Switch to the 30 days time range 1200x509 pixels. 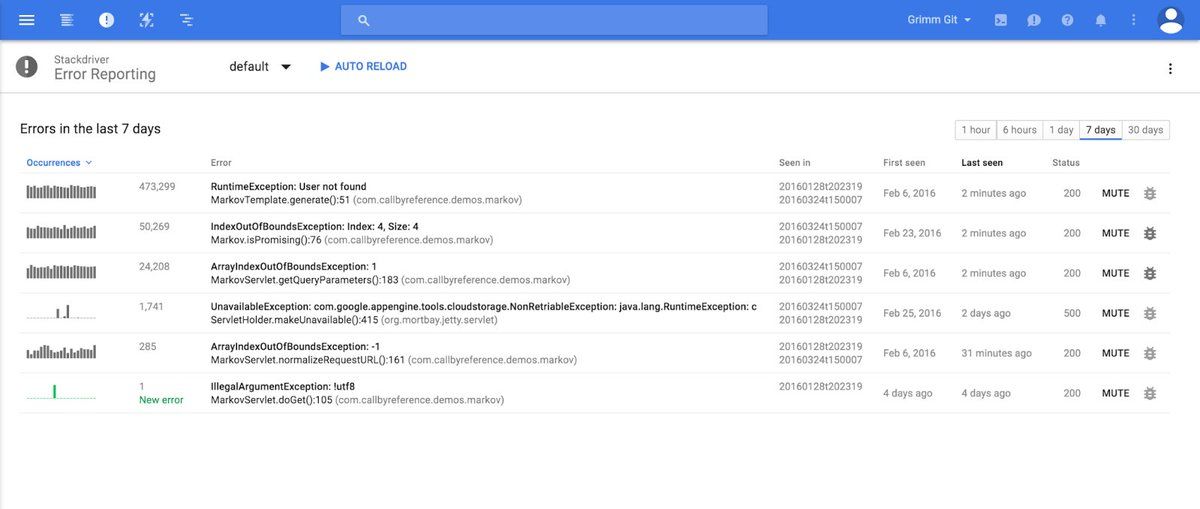(1145, 130)
